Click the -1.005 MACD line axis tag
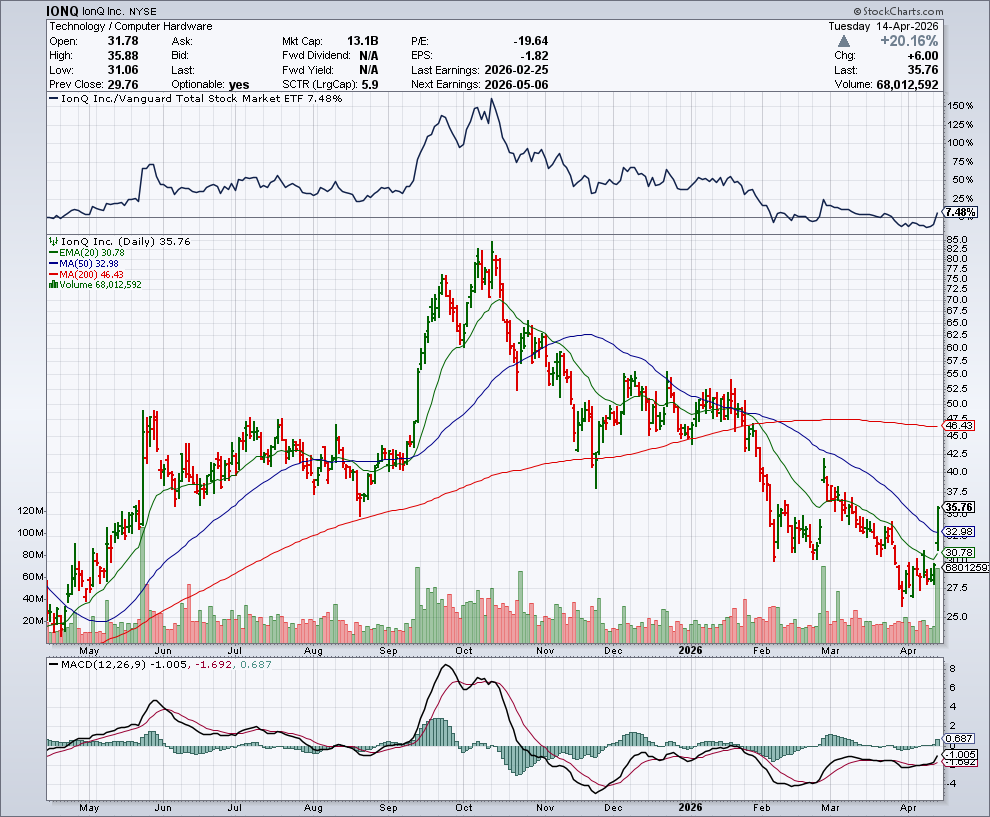This screenshot has height=817, width=990. pos(960,754)
